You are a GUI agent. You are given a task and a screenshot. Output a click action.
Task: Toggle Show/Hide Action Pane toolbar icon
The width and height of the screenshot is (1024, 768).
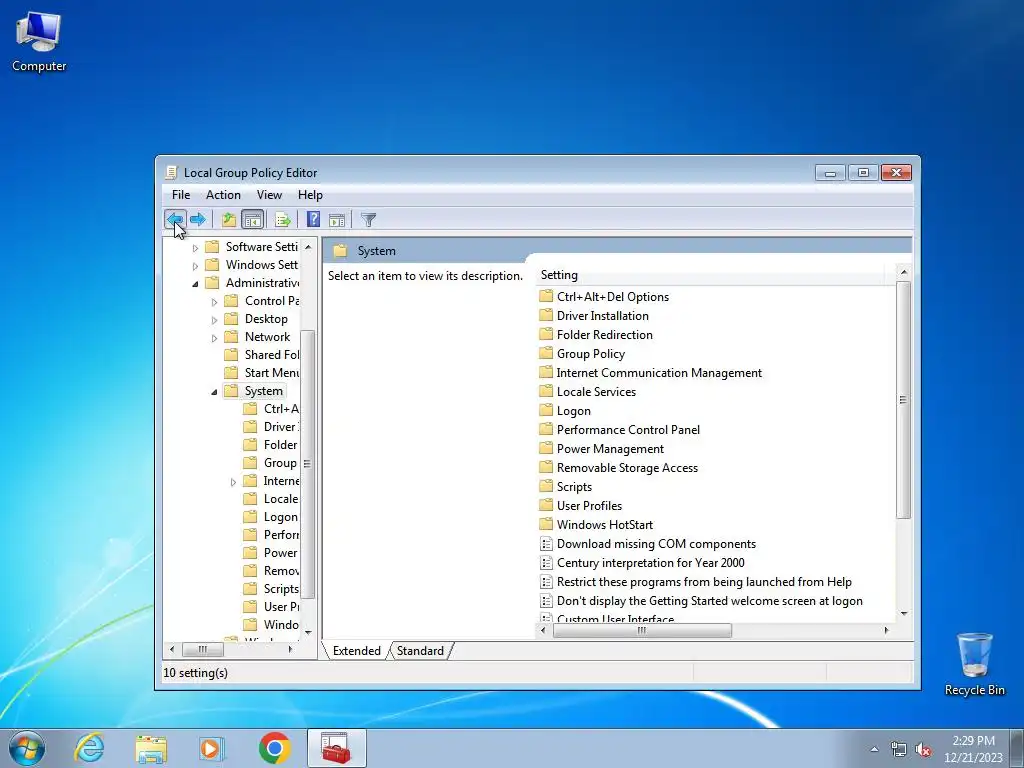click(337, 219)
